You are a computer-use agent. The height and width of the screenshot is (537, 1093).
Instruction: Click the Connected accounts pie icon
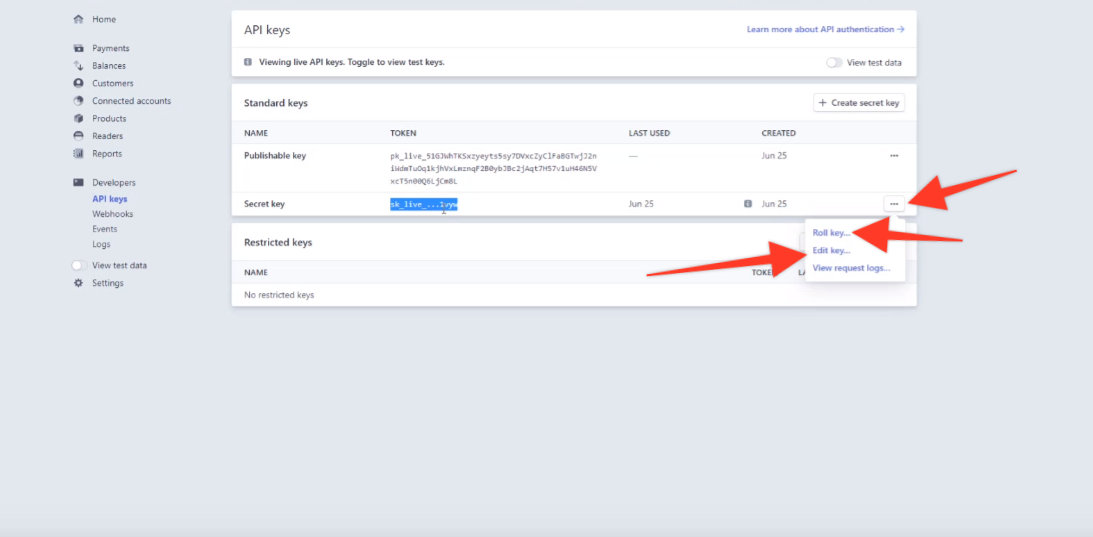[79, 100]
